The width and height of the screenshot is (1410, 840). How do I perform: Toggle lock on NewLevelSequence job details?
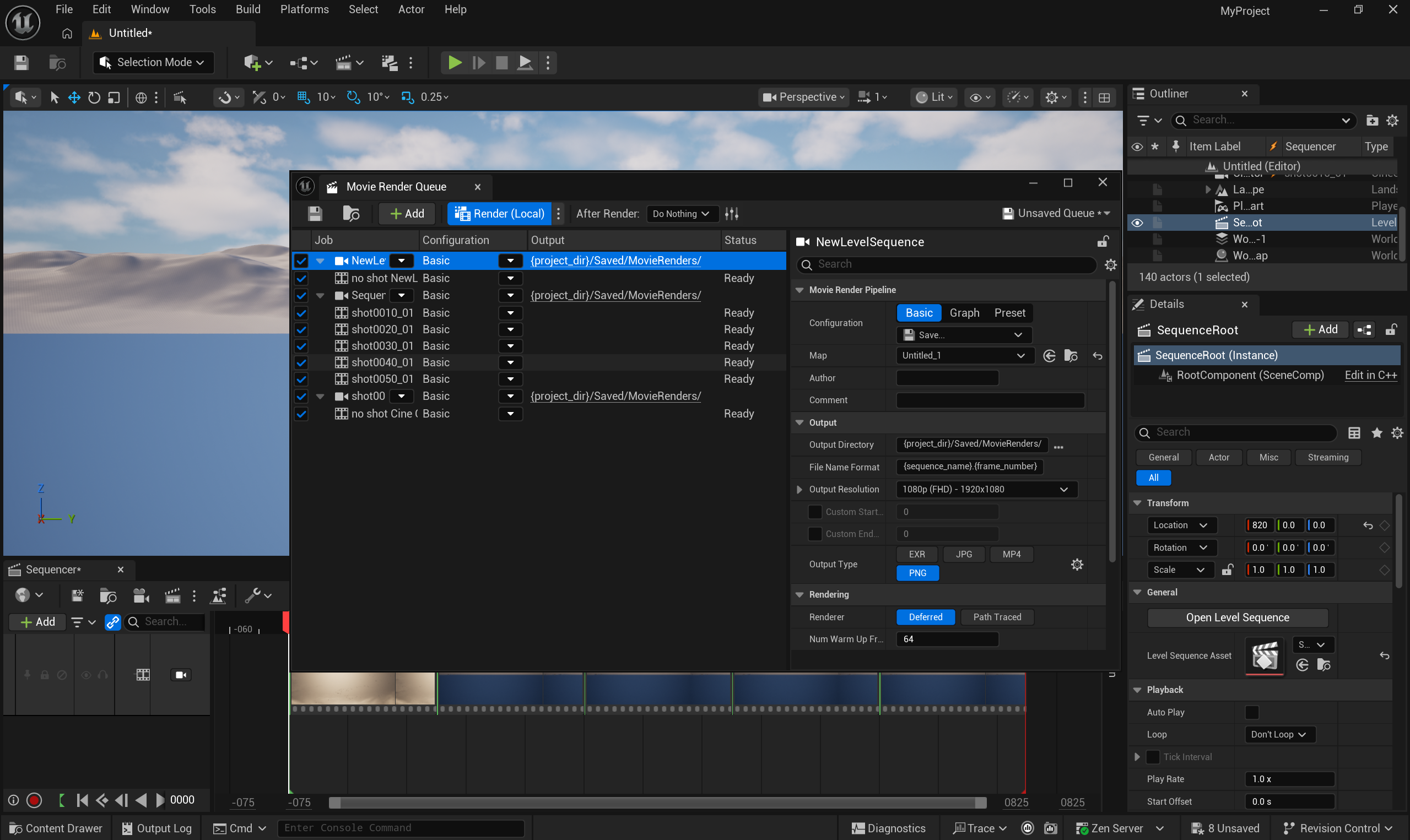pos(1102,242)
